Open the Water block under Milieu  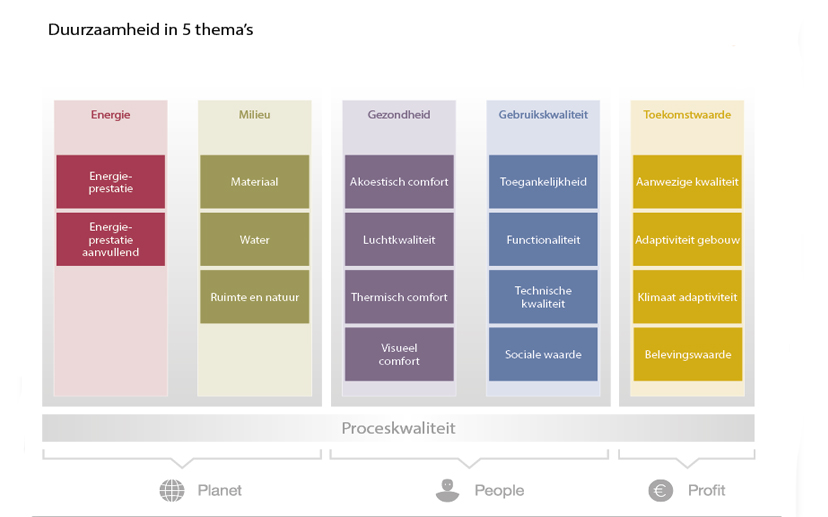255,239
